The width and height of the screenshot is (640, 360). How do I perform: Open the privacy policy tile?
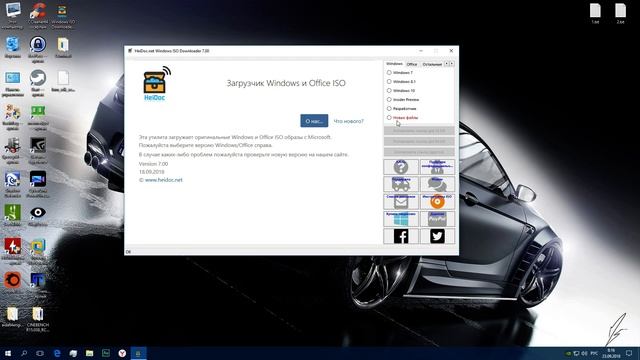point(437,167)
